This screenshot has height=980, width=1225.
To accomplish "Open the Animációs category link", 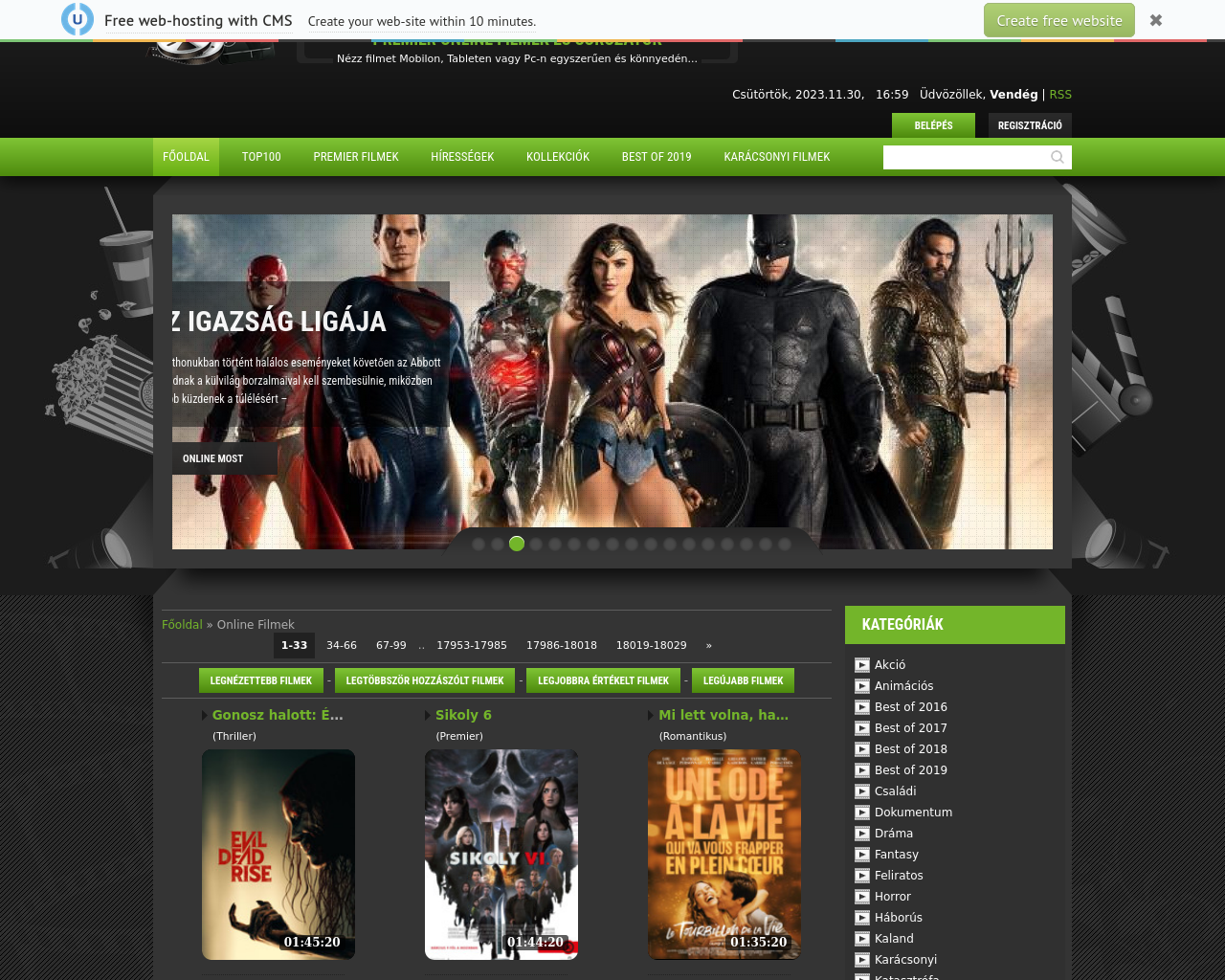I will (903, 686).
